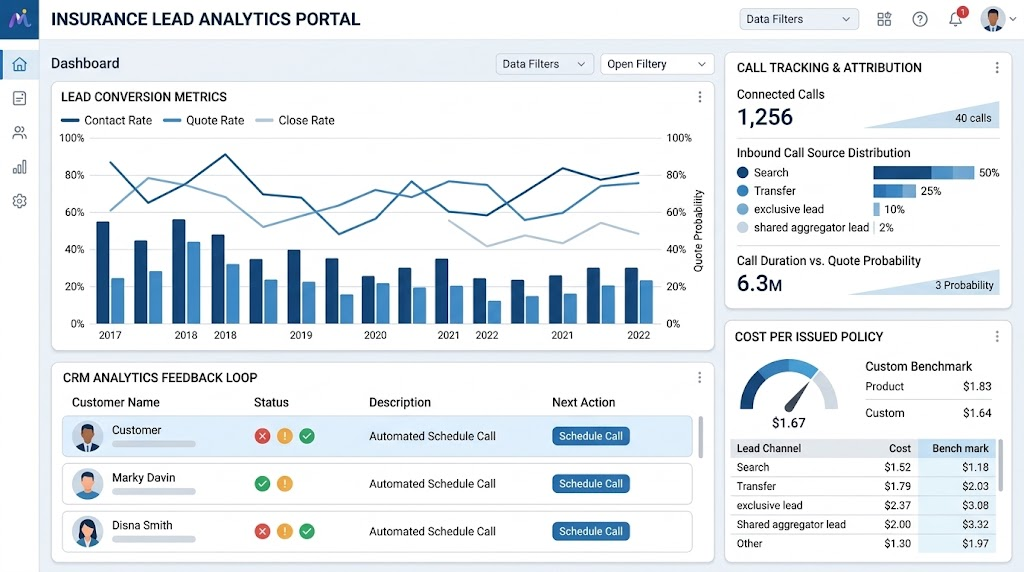Open the settings gear sidebar icon
The height and width of the screenshot is (572, 1024).
pos(20,201)
